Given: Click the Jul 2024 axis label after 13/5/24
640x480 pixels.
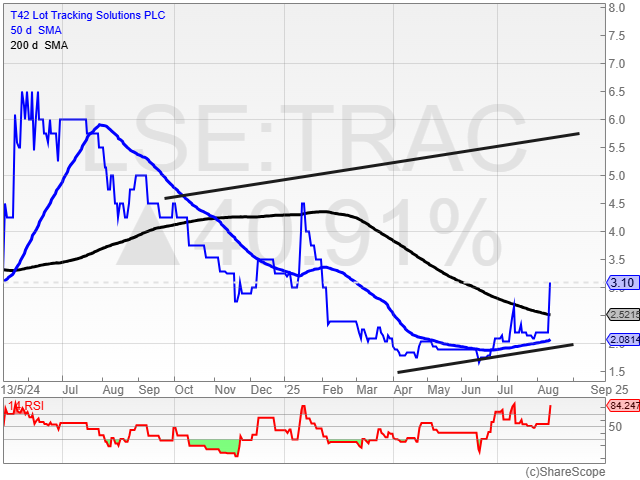Looking at the screenshot, I should pyautogui.click(x=70, y=390).
